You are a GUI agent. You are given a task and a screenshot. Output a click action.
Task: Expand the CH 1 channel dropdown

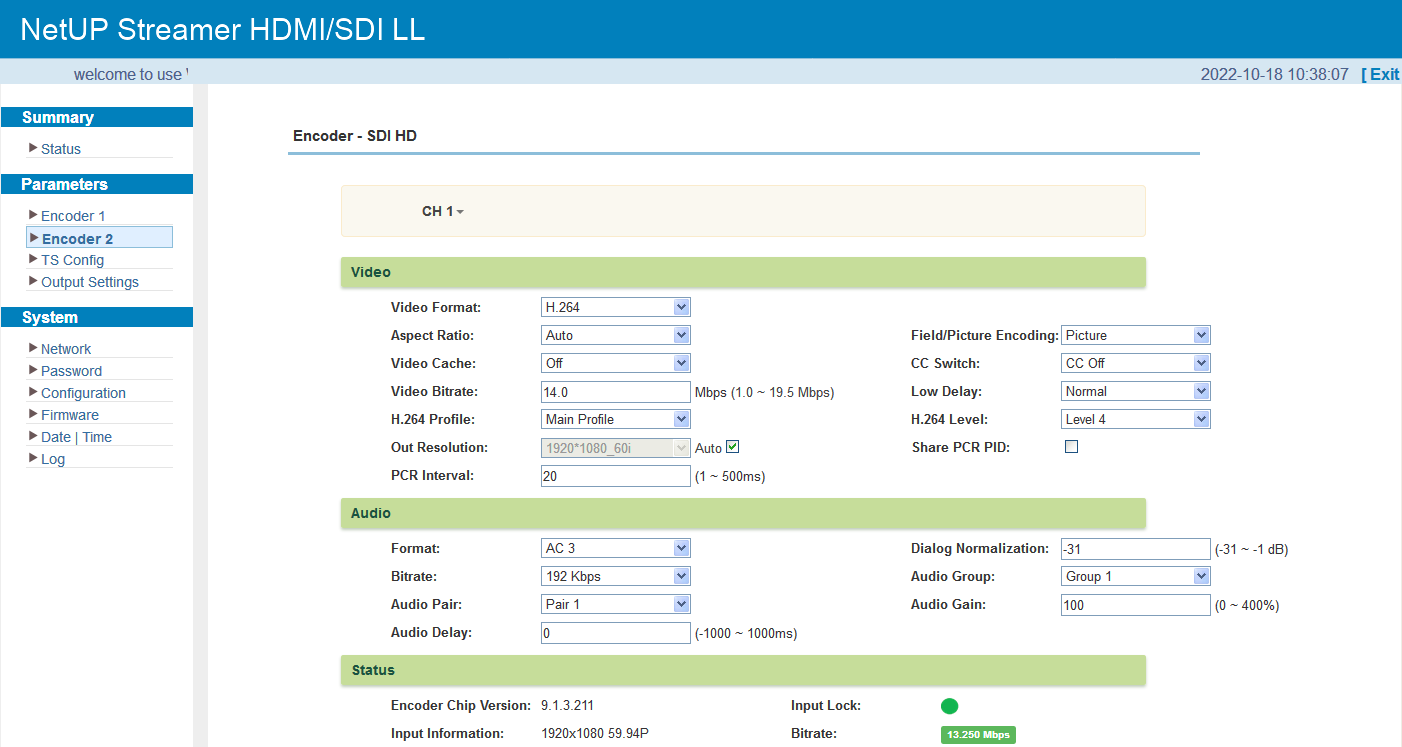443,211
